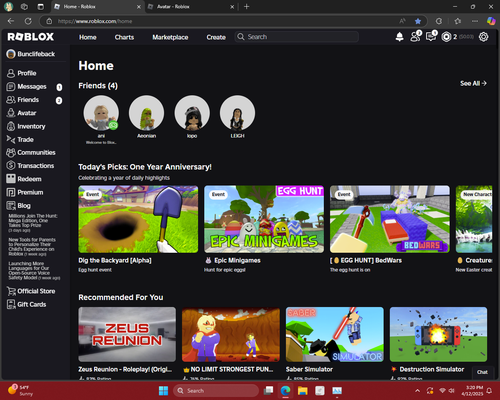Open weather widget in taskbar

[20, 390]
